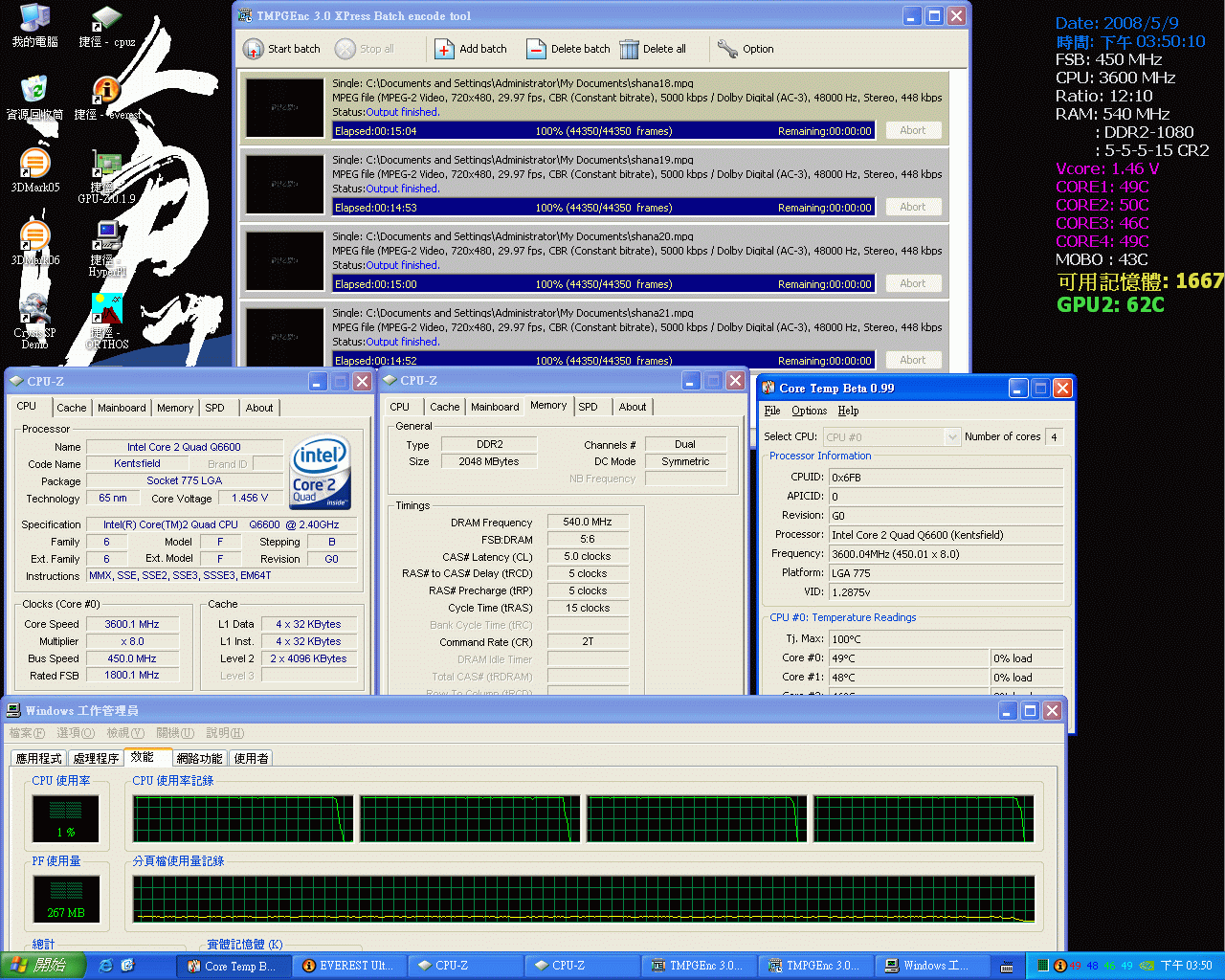Switch to 網路功能 tab in Task Manager
This screenshot has height=980, width=1225.
coord(200,758)
